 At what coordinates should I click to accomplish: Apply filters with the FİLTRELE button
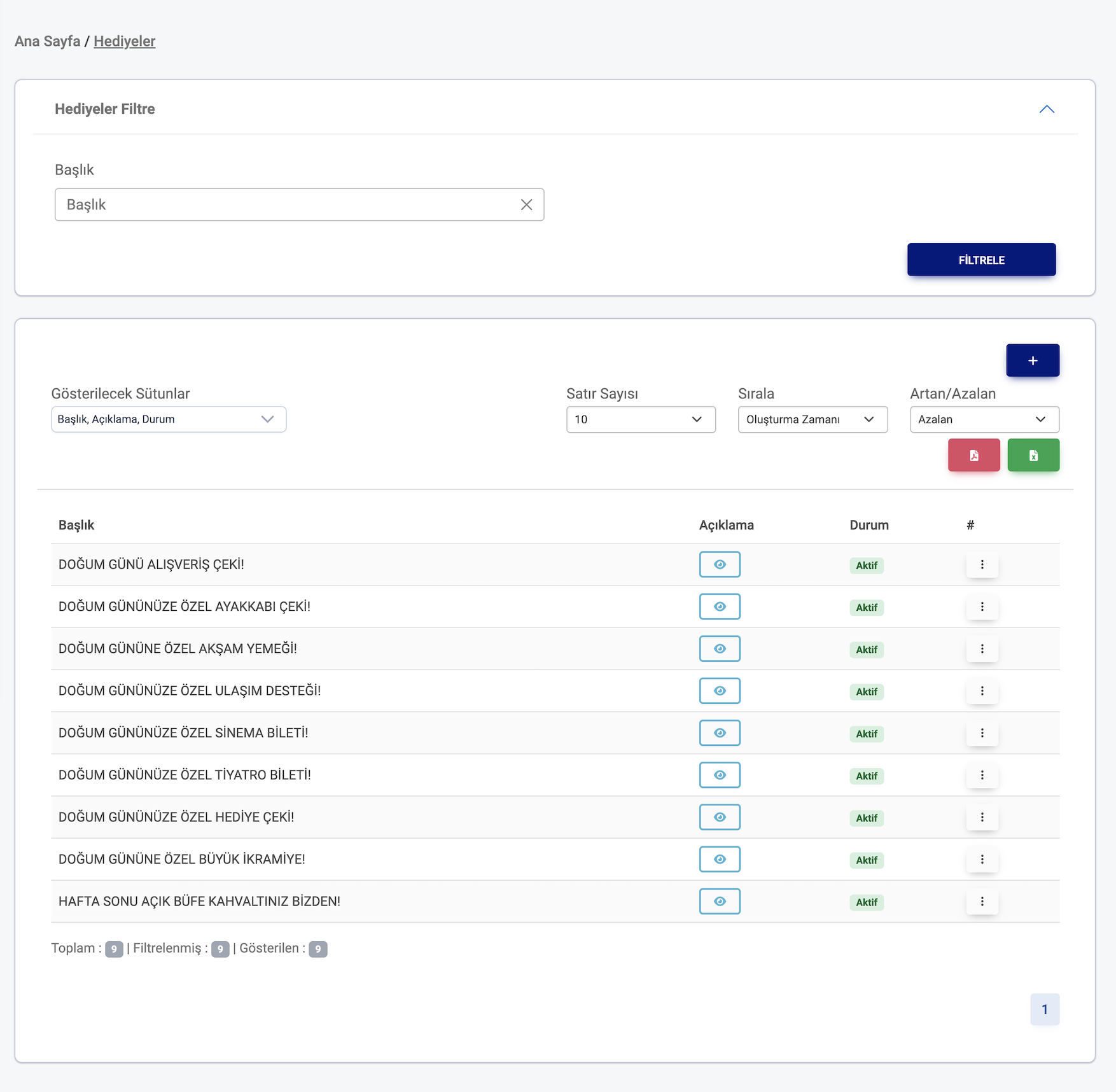981,260
